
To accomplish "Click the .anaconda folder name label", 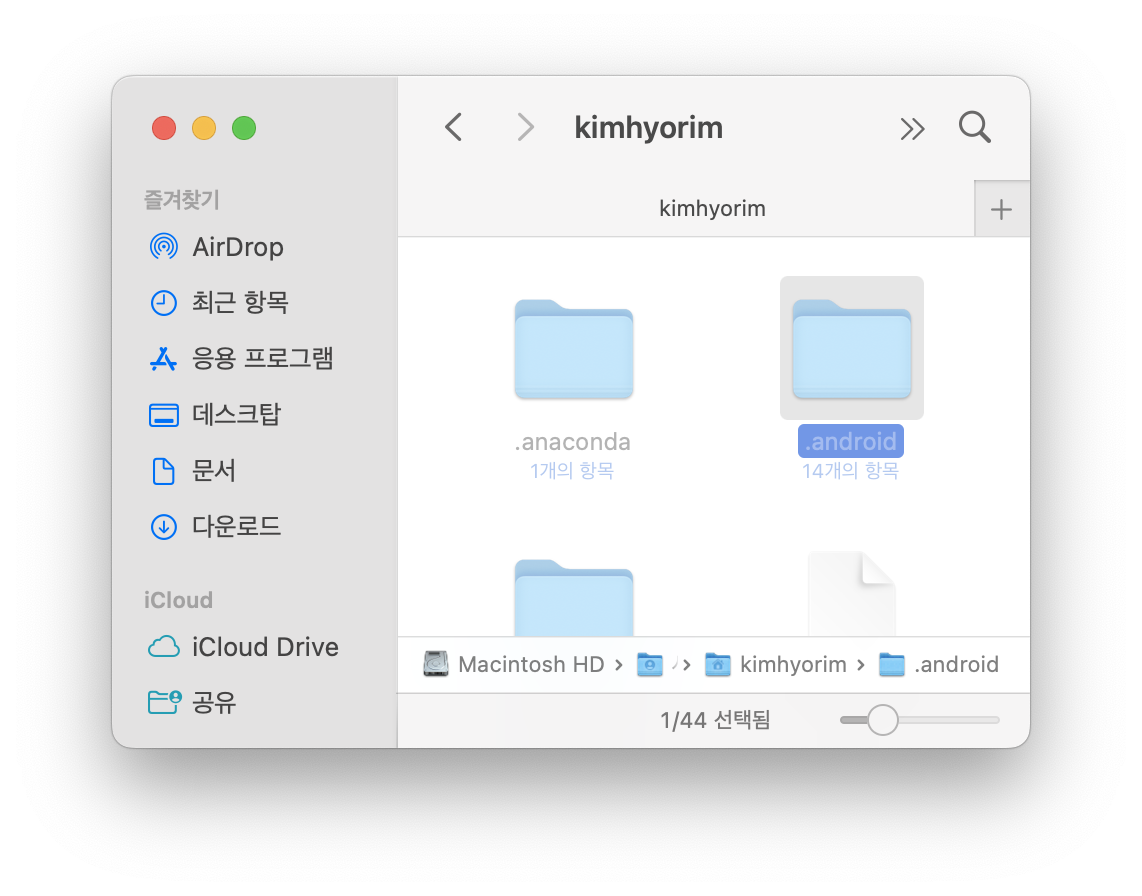I will [572, 441].
